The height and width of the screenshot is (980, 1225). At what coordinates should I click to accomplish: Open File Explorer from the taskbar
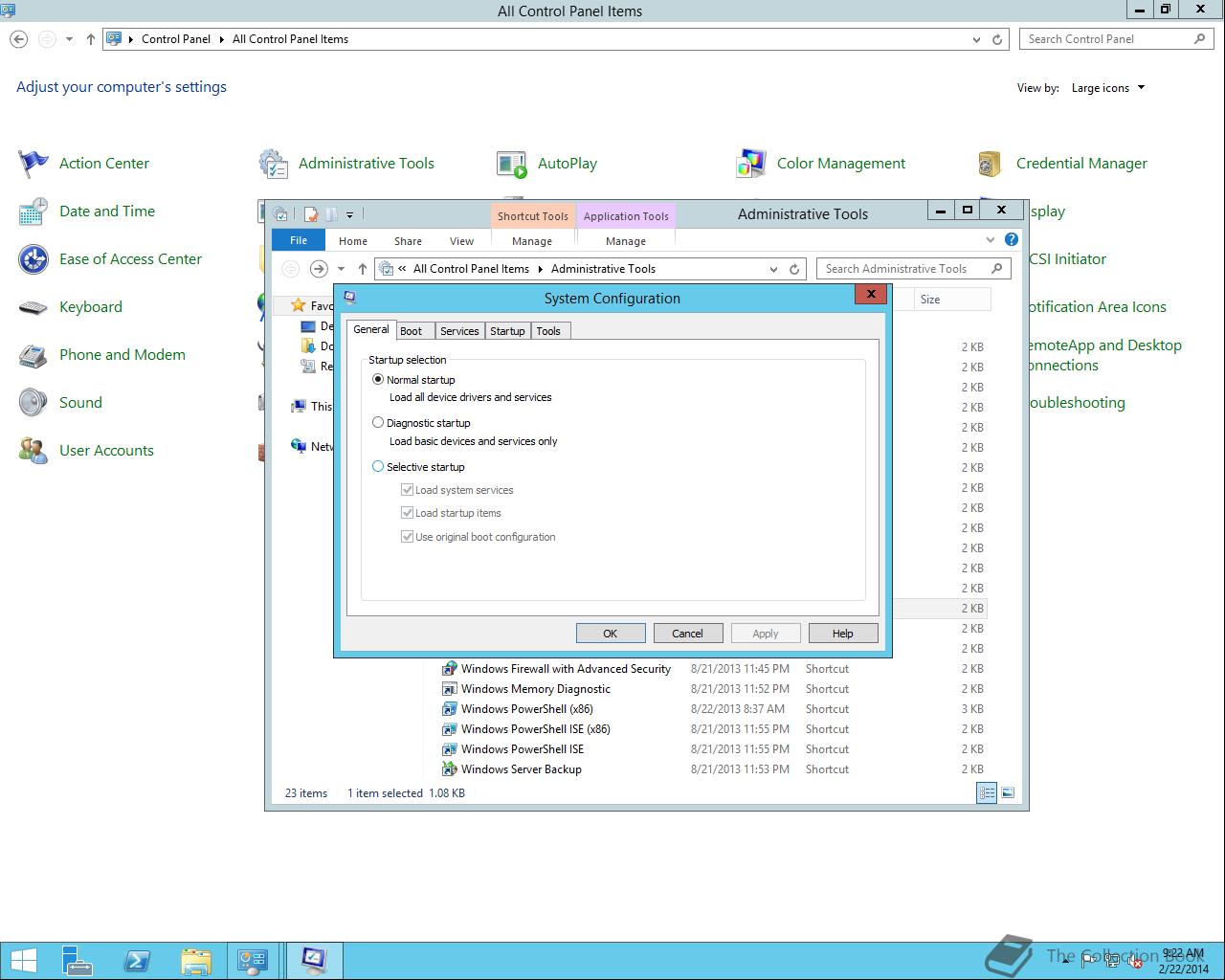(195, 961)
